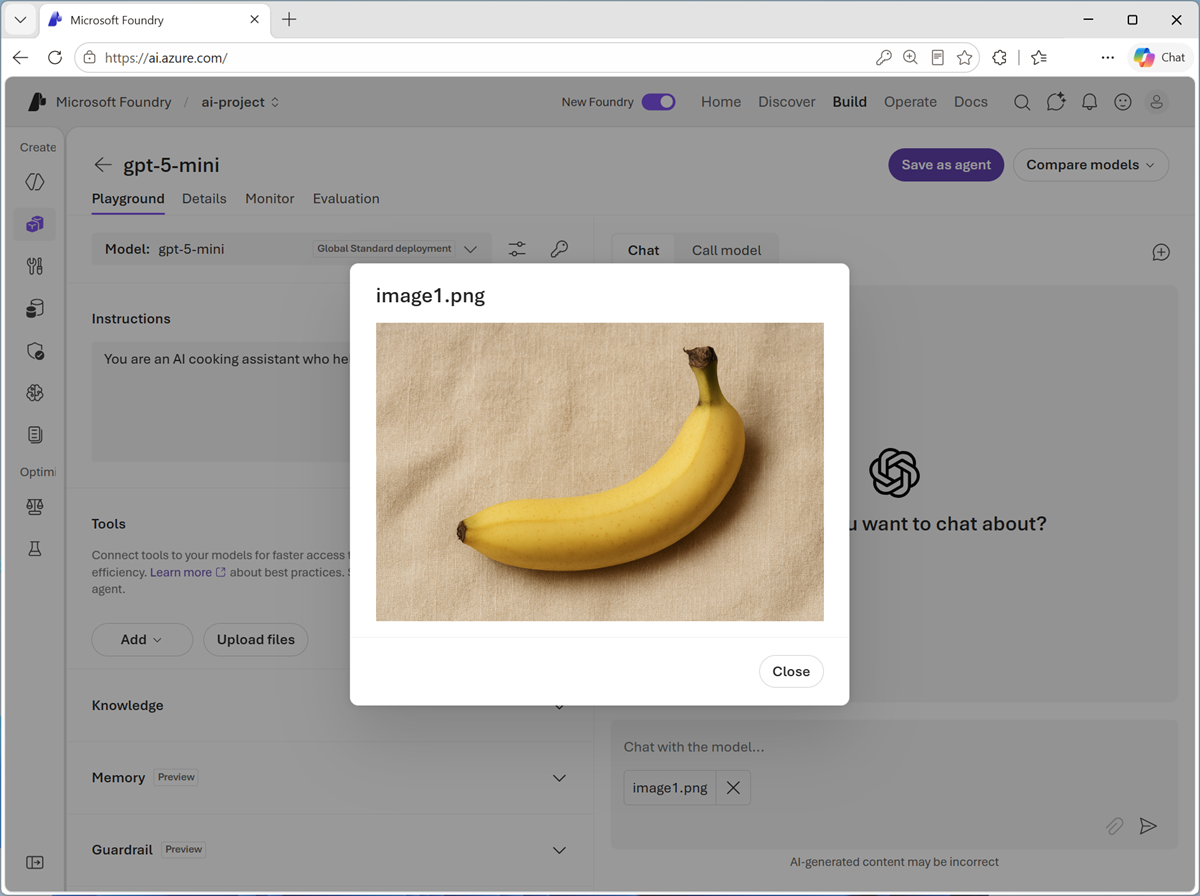
Task: Open the model parameters sliders icon
Action: [517, 249]
